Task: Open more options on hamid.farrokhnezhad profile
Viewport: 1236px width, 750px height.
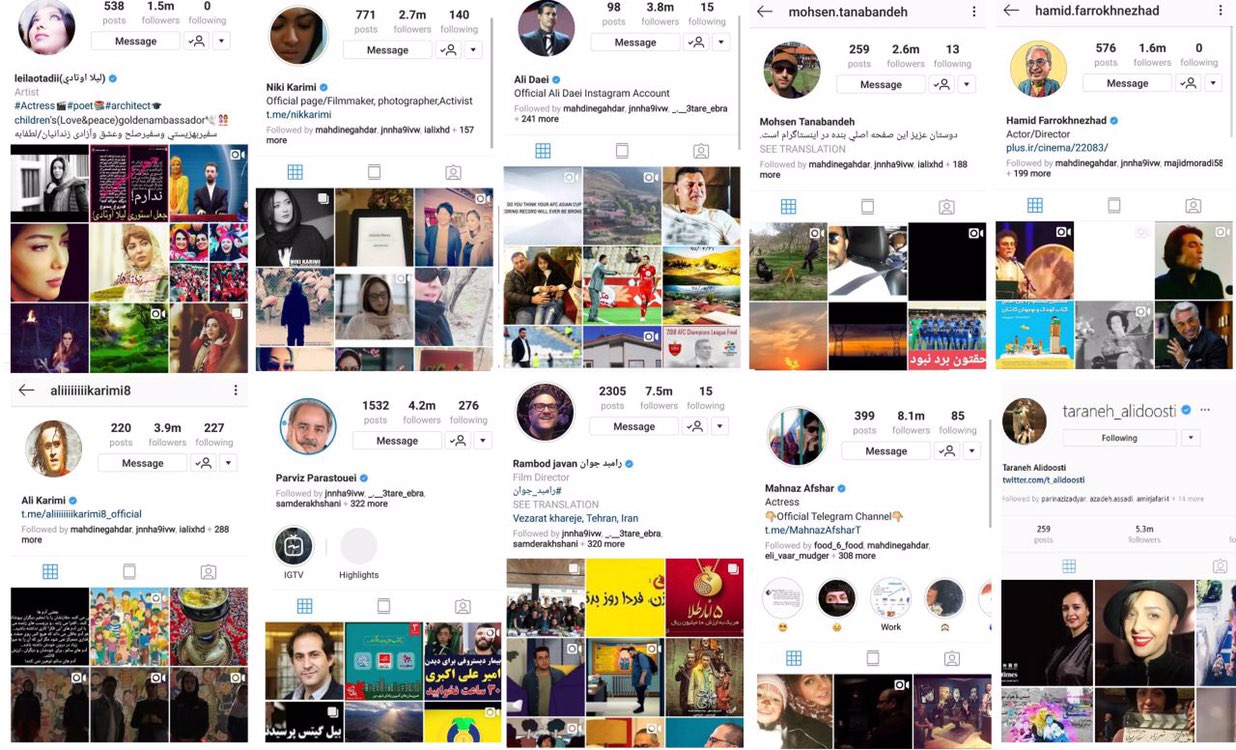Action: (1221, 11)
